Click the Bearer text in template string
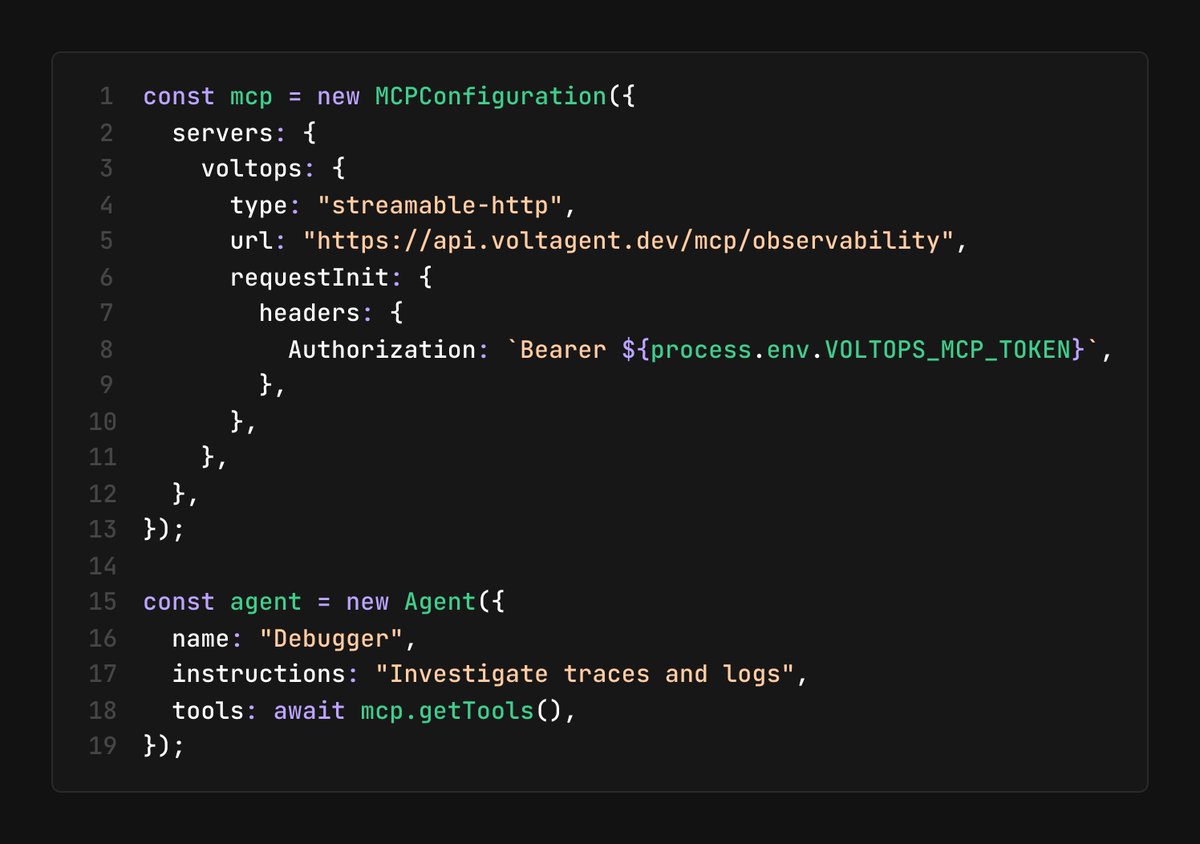1200x844 pixels. tap(563, 349)
